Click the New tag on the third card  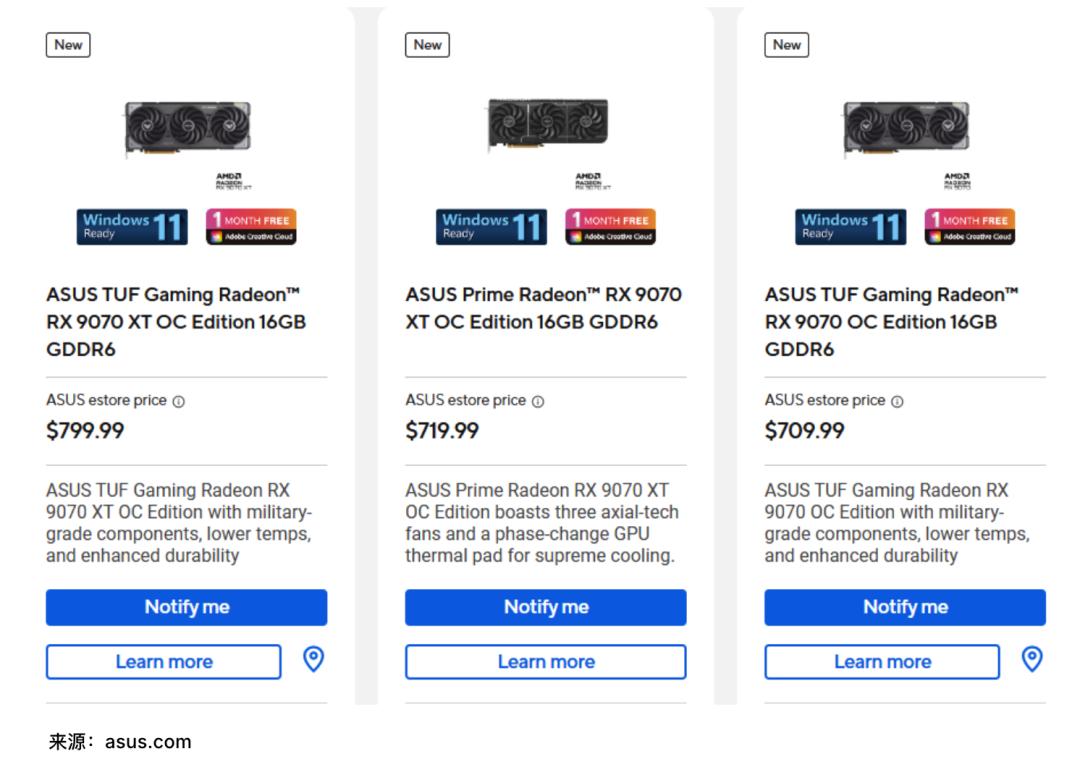pos(787,45)
